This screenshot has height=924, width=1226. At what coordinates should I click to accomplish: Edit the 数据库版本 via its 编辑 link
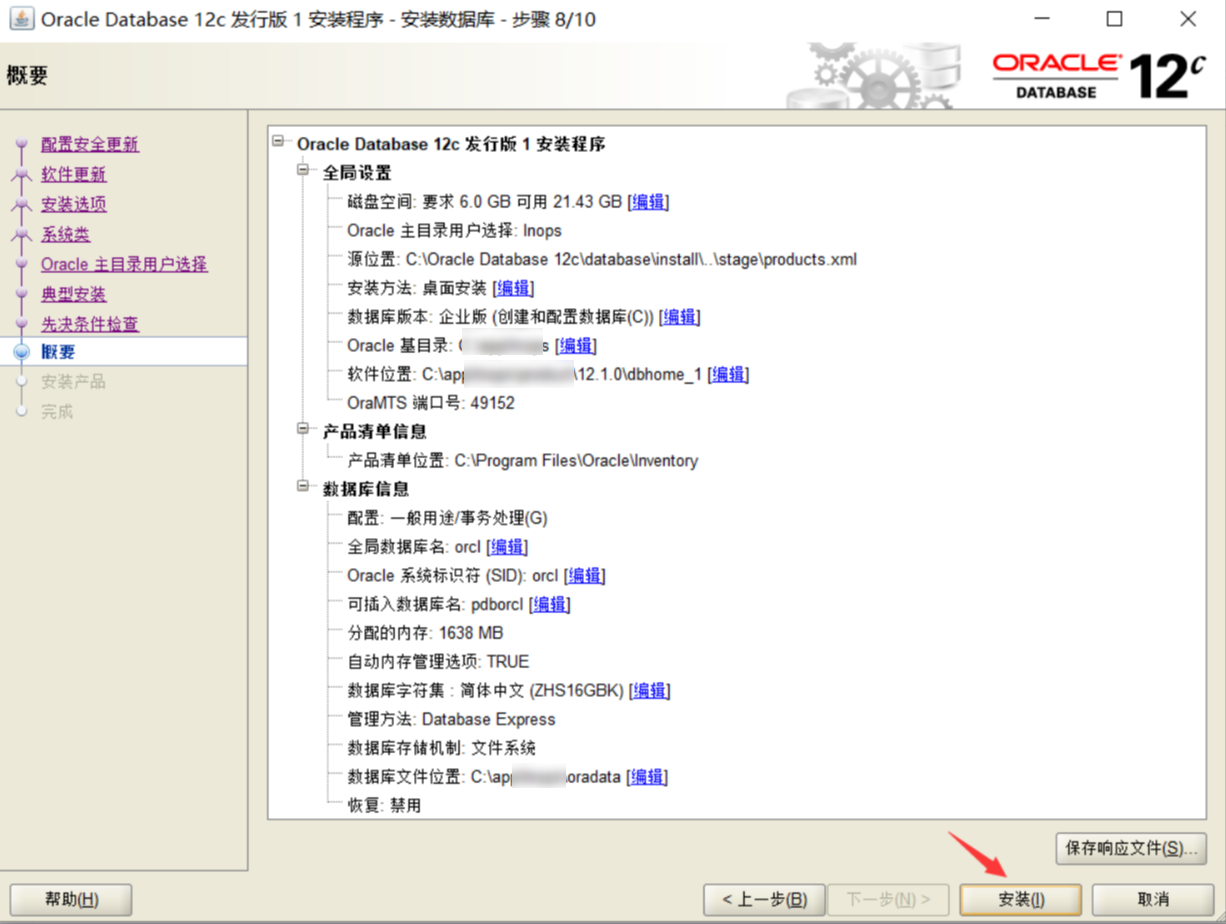pos(680,316)
